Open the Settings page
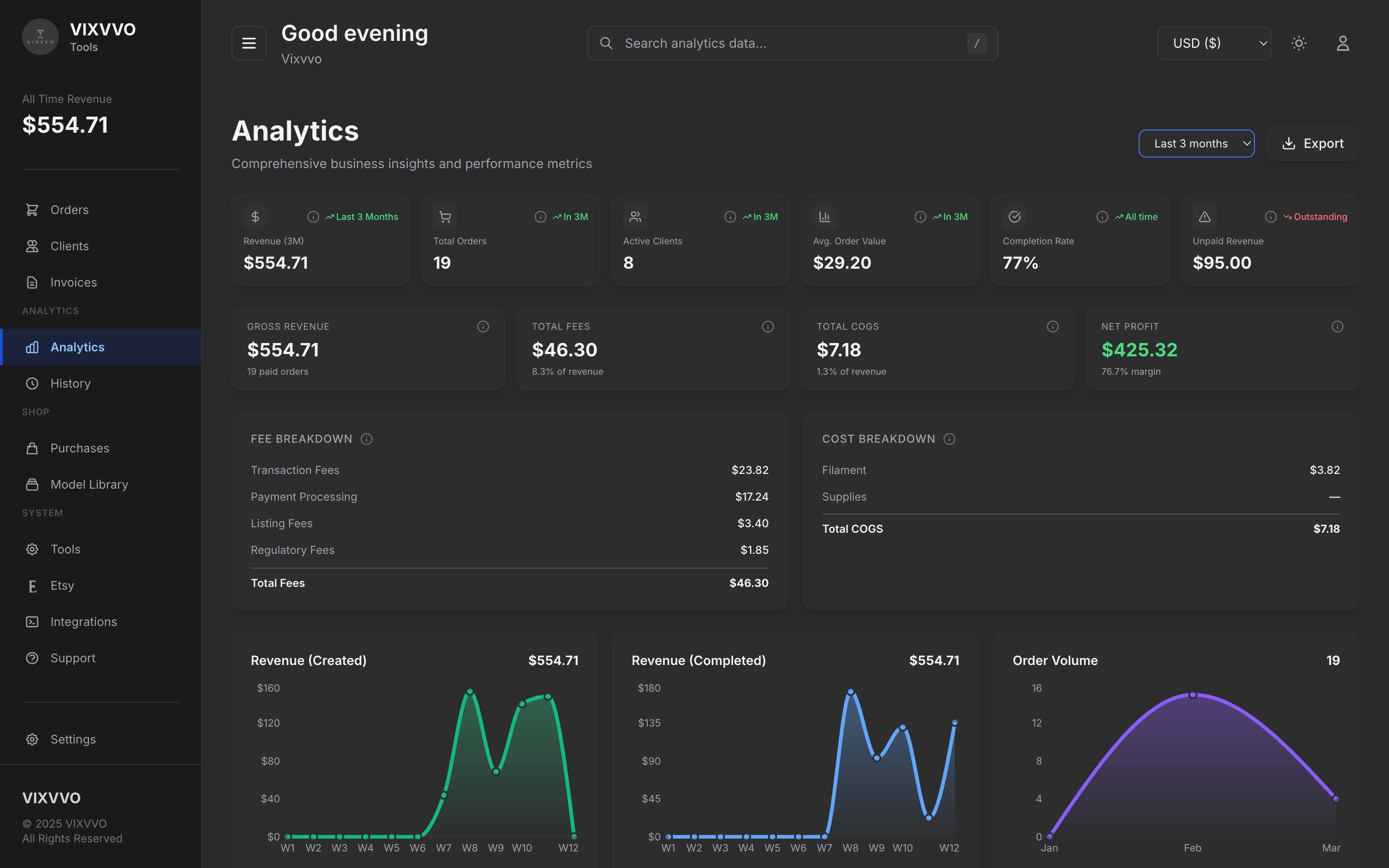 72,739
